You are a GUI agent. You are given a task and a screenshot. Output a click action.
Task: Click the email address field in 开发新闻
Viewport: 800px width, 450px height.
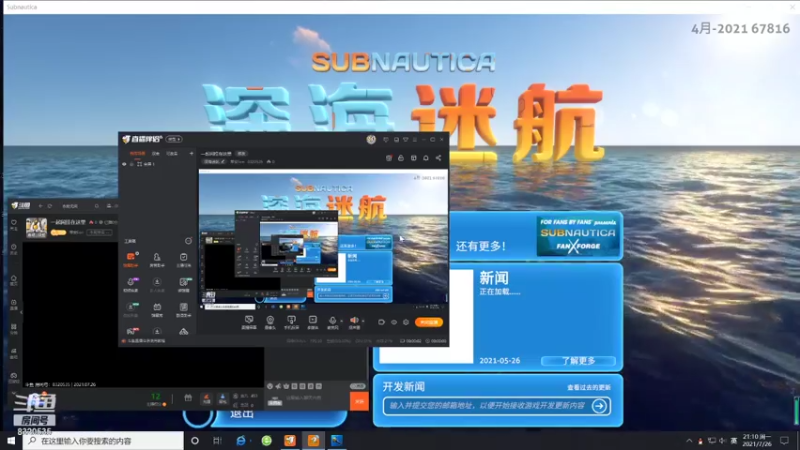click(x=487, y=406)
